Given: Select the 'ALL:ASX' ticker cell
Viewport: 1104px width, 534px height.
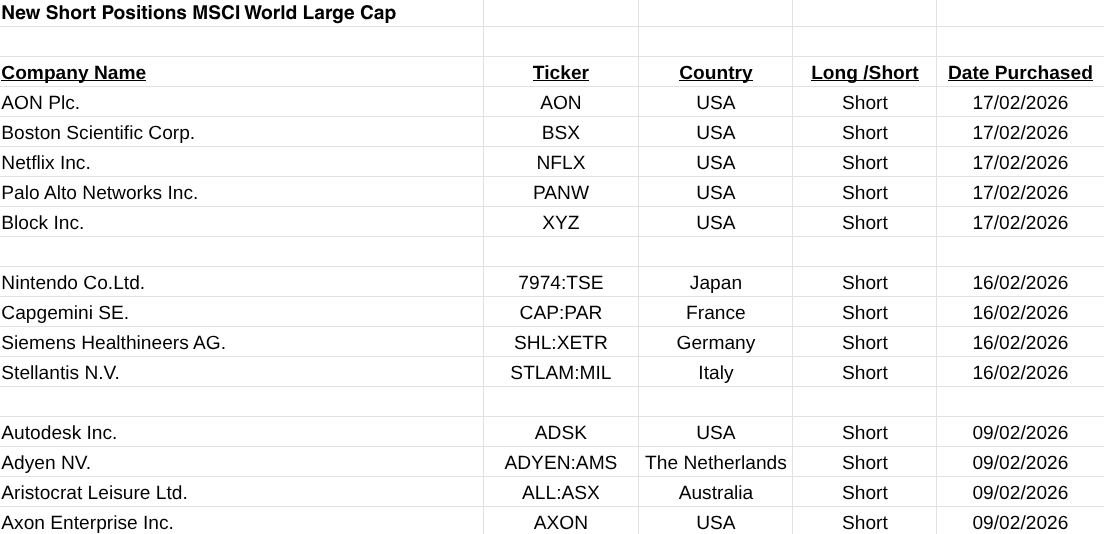Looking at the screenshot, I should 560,493.
